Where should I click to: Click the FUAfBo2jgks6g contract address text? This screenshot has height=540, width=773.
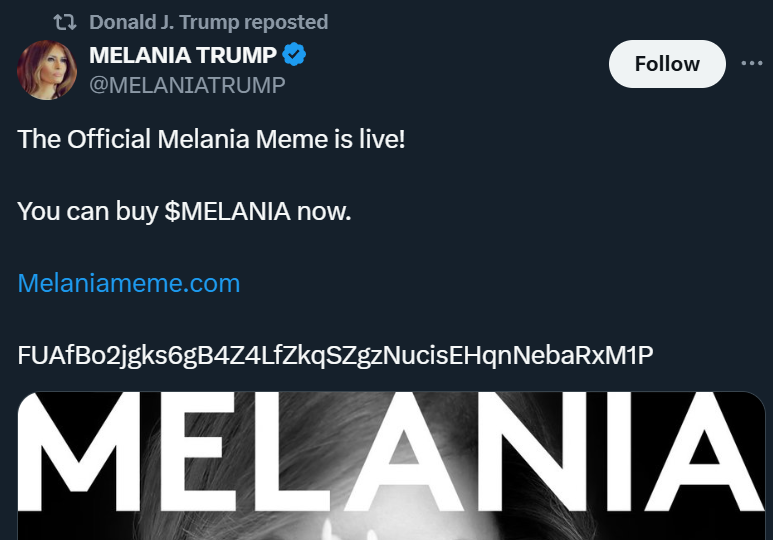pos(335,356)
